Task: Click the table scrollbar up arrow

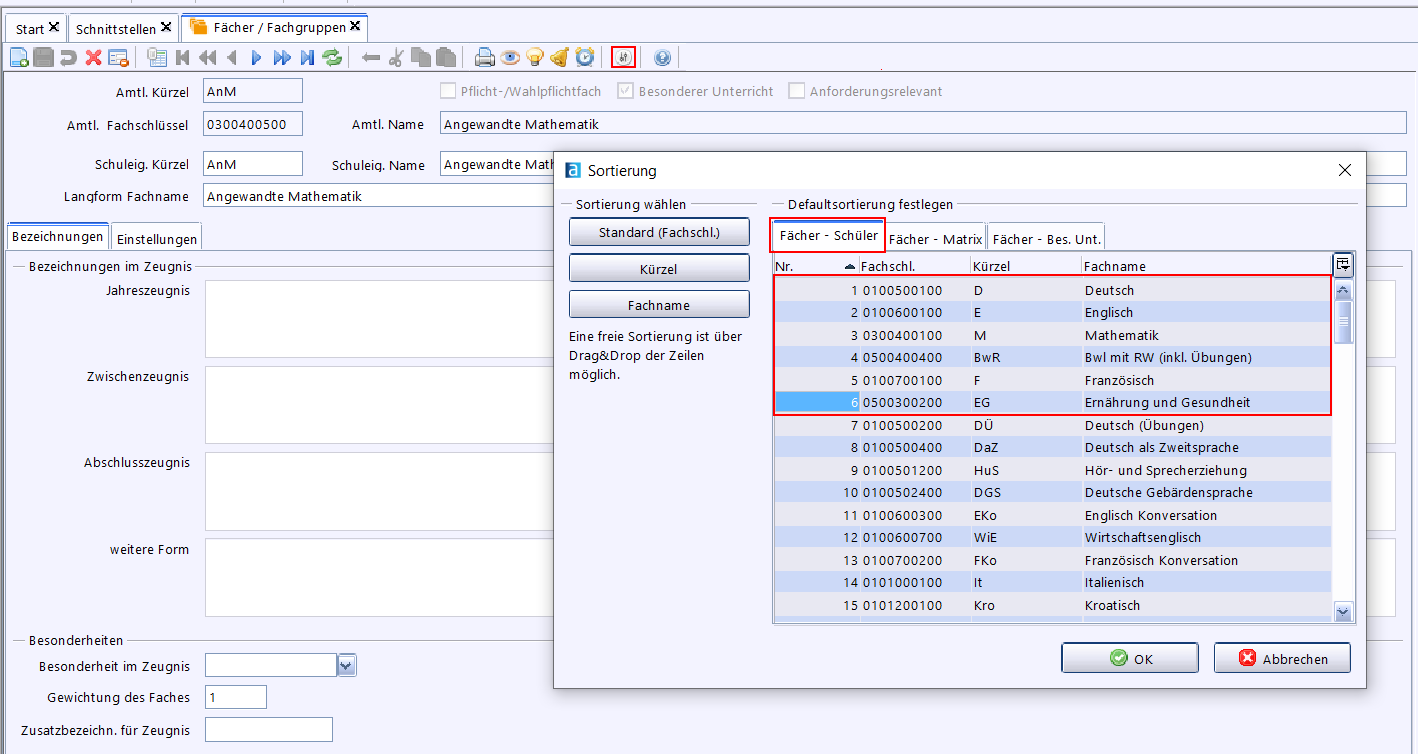Action: [1344, 291]
